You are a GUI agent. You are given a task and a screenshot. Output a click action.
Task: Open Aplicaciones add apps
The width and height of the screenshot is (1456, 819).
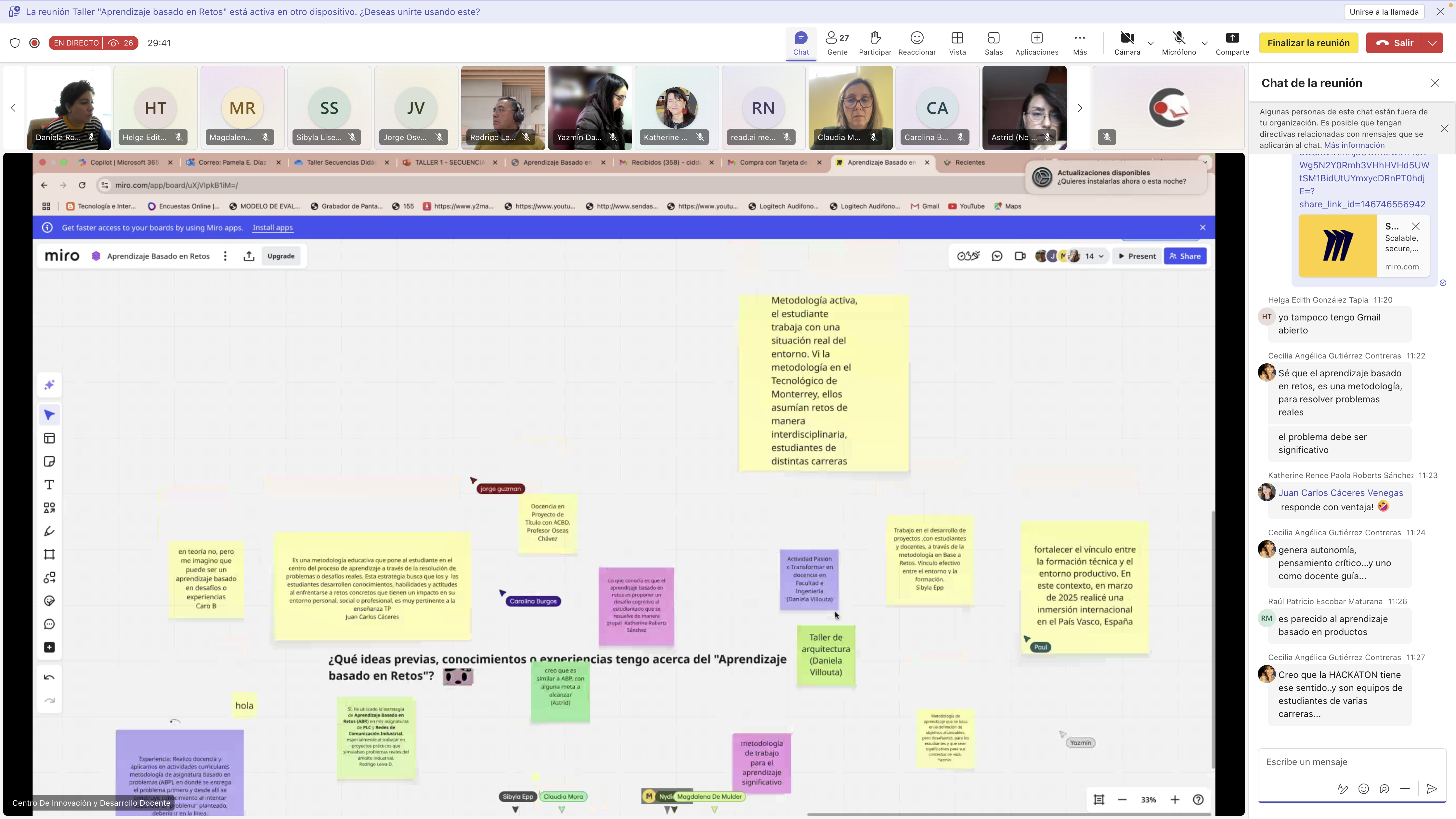pos(1037,43)
